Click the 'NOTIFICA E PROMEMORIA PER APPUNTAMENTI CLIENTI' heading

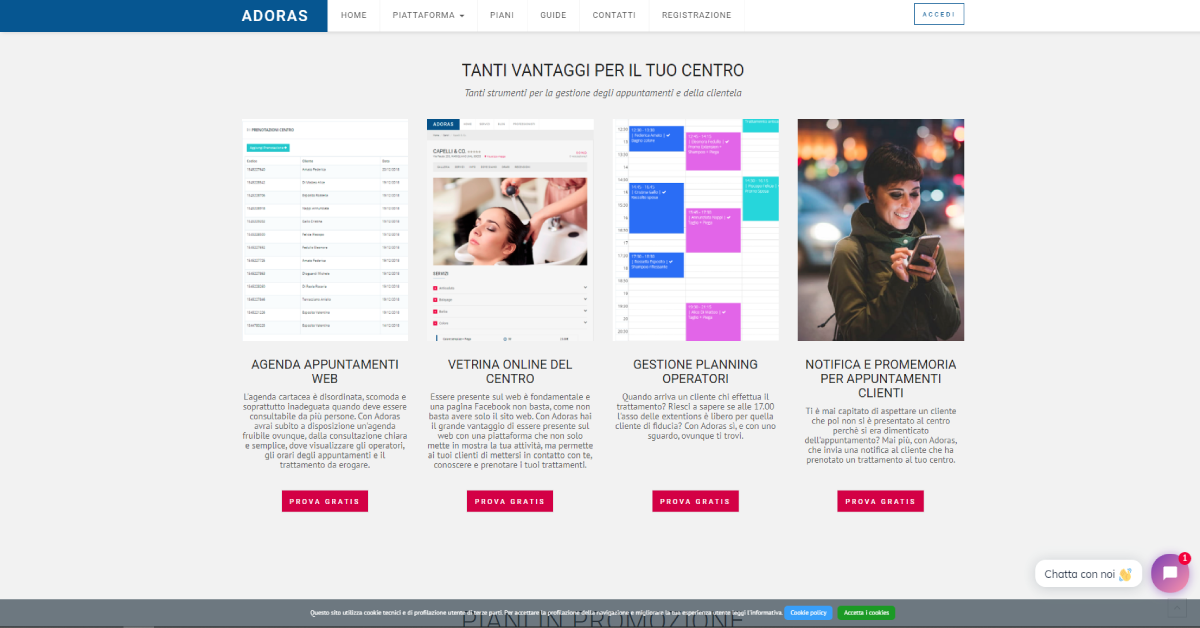pos(881,379)
